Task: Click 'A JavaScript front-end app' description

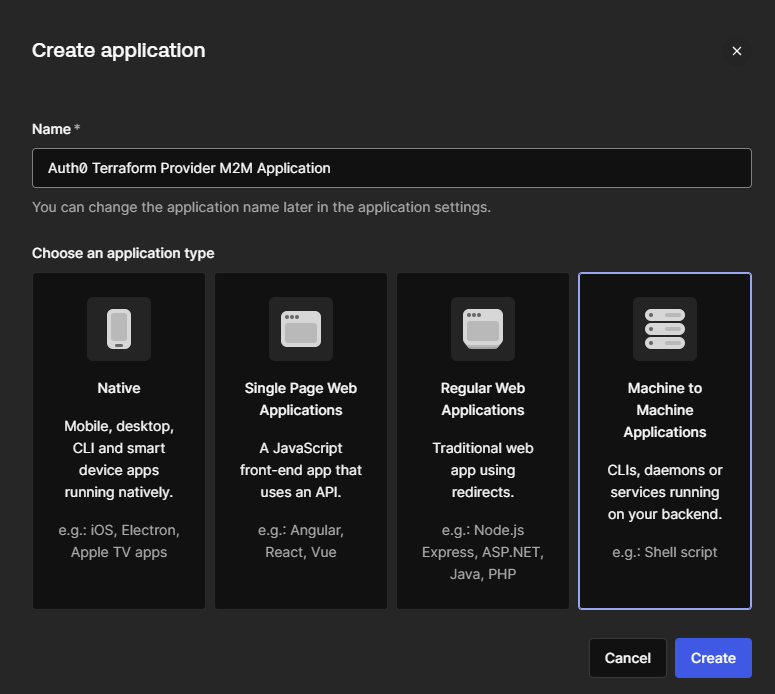Action: (301, 470)
